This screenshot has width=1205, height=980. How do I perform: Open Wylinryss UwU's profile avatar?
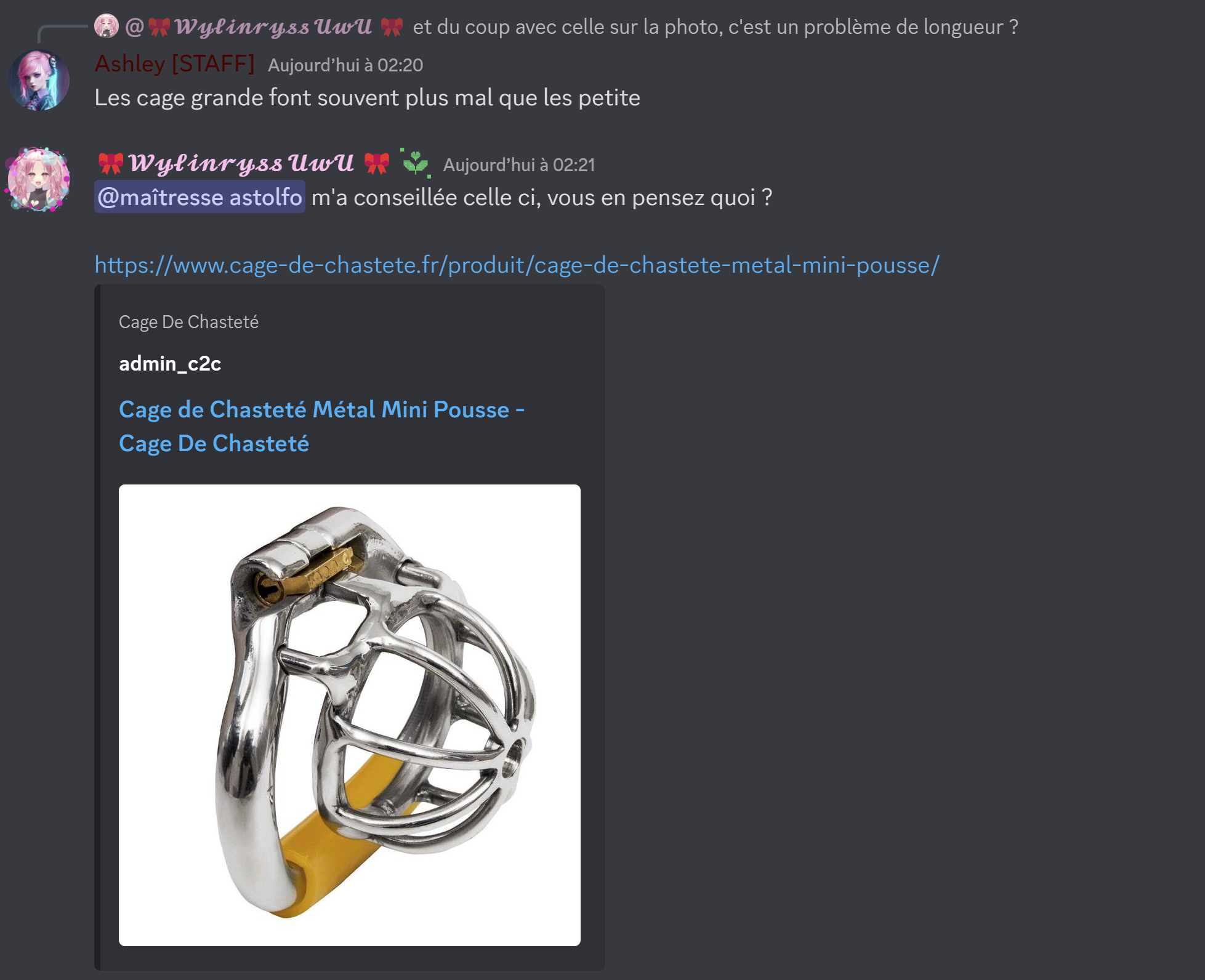(38, 179)
